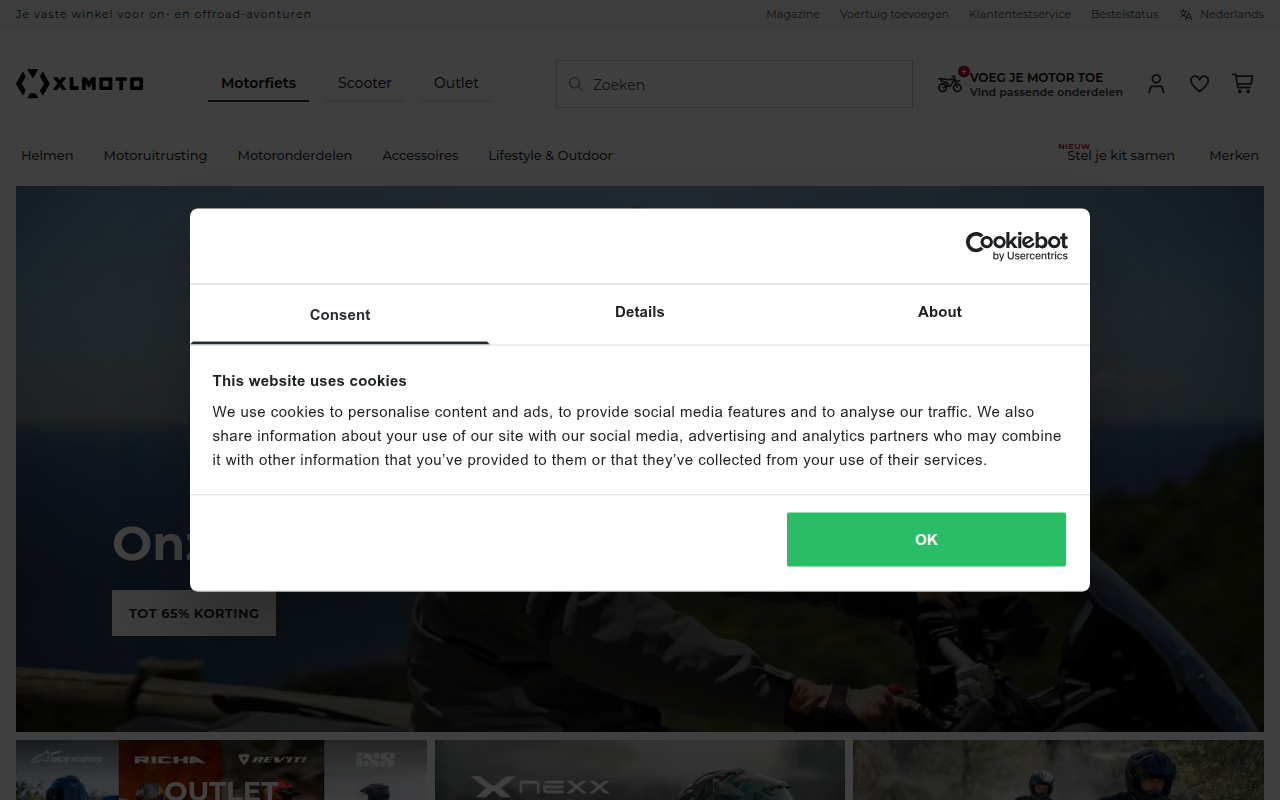
Task: Open the Motoronderdelen menu
Action: pyautogui.click(x=295, y=155)
